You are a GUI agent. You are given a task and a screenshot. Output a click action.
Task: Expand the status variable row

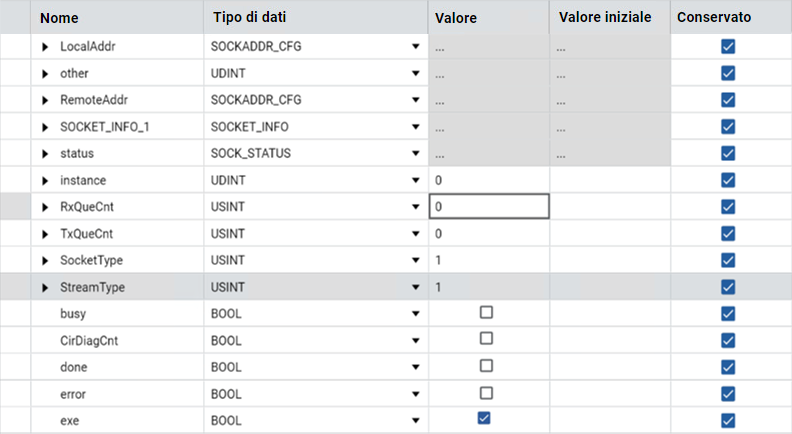(45, 153)
